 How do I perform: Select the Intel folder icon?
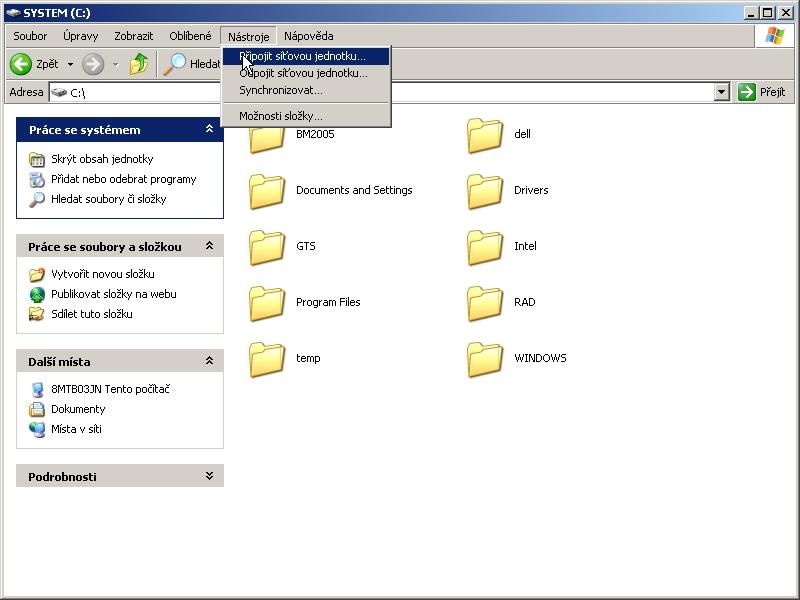(x=485, y=247)
